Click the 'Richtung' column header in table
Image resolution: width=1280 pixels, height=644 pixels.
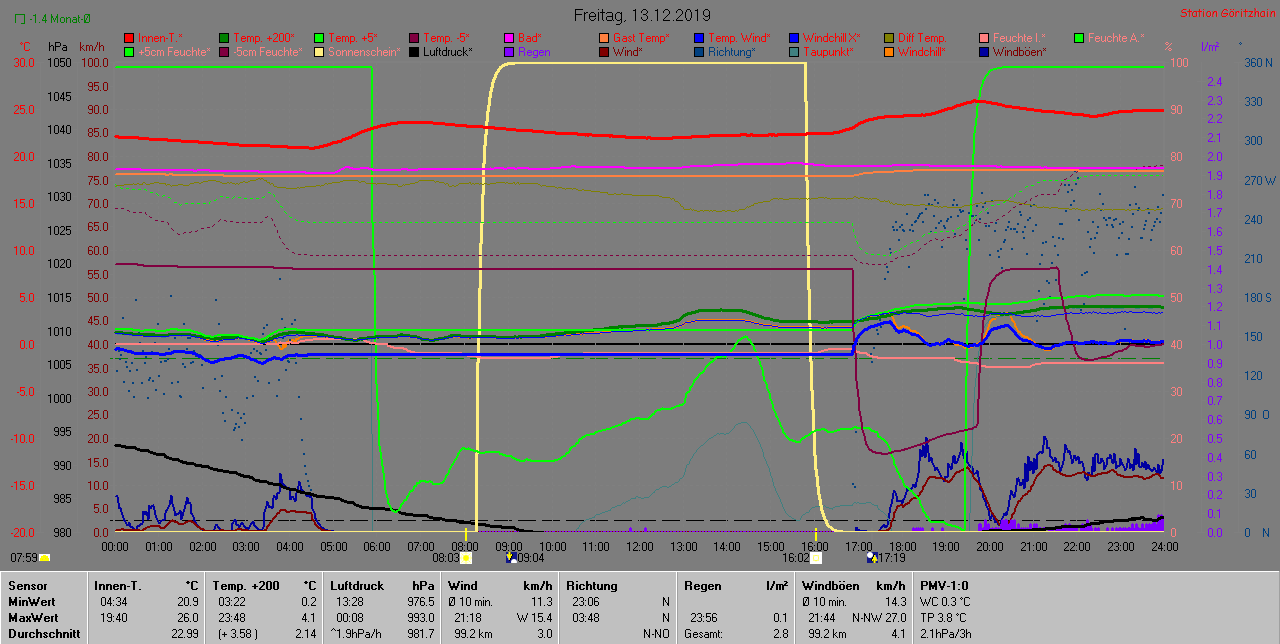(x=592, y=586)
